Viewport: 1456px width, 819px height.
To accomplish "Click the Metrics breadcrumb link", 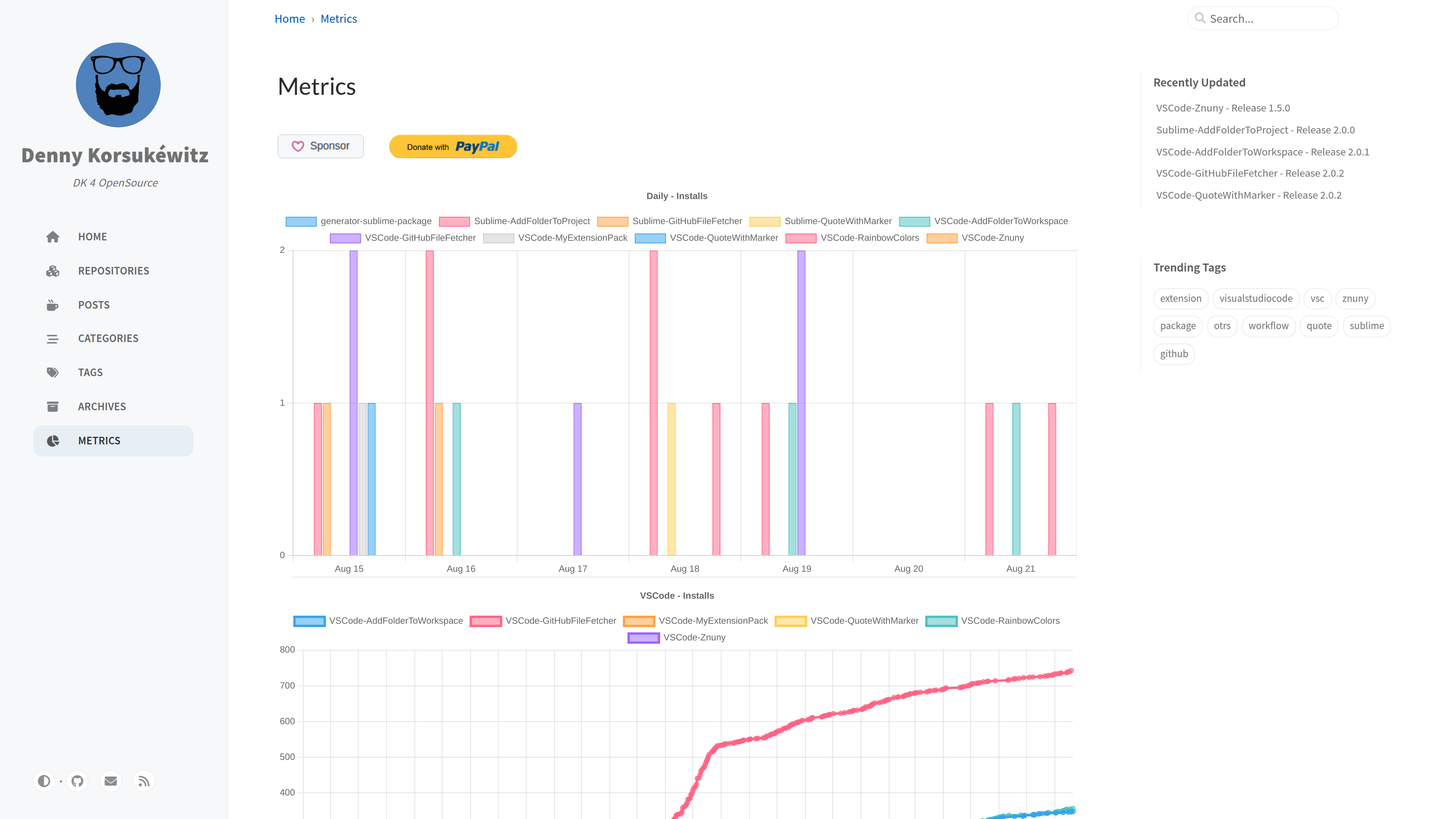I will click(339, 19).
